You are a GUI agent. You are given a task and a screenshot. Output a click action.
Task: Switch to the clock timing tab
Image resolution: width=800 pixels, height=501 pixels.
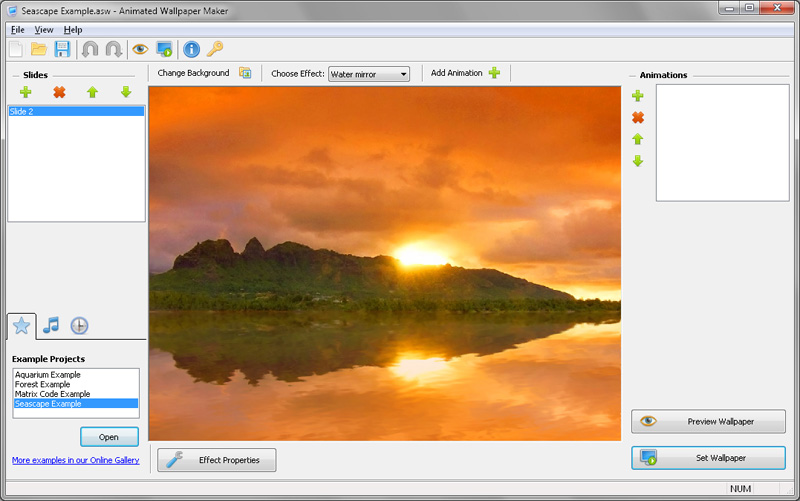point(79,325)
